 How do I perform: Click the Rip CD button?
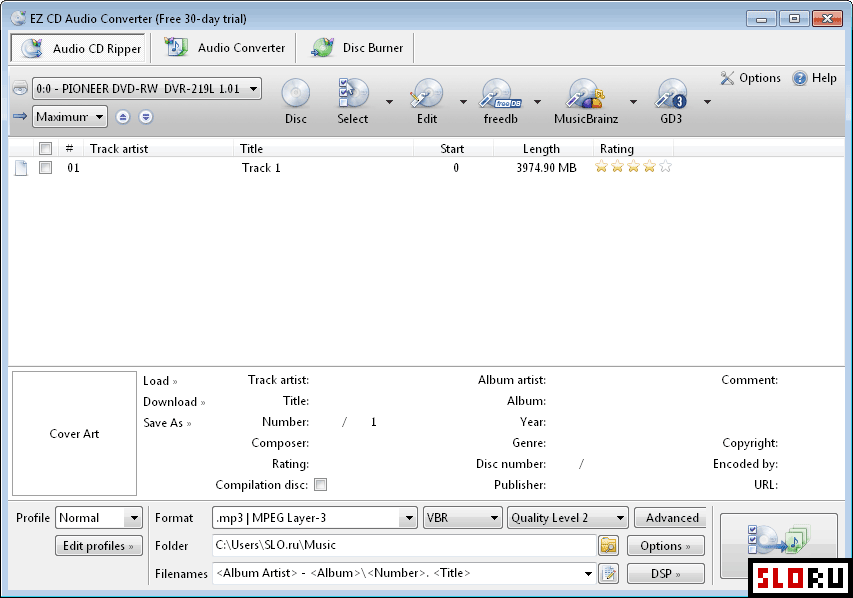pyautogui.click(x=778, y=544)
